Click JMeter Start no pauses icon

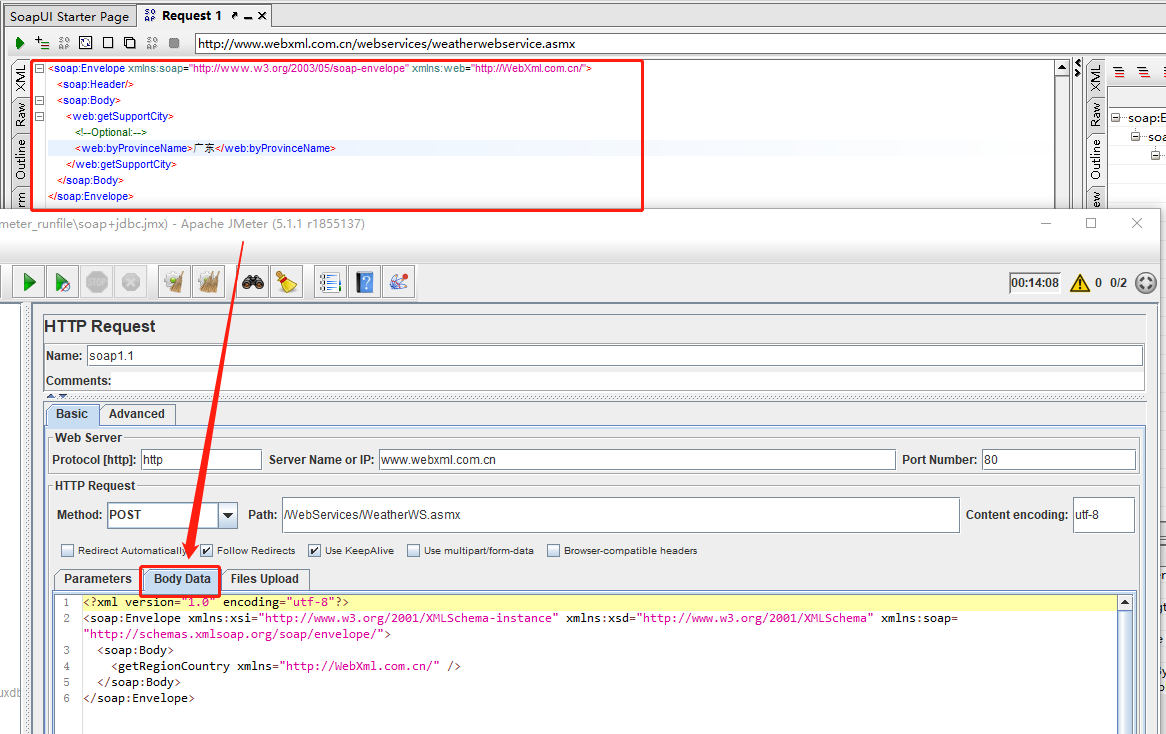tap(62, 282)
